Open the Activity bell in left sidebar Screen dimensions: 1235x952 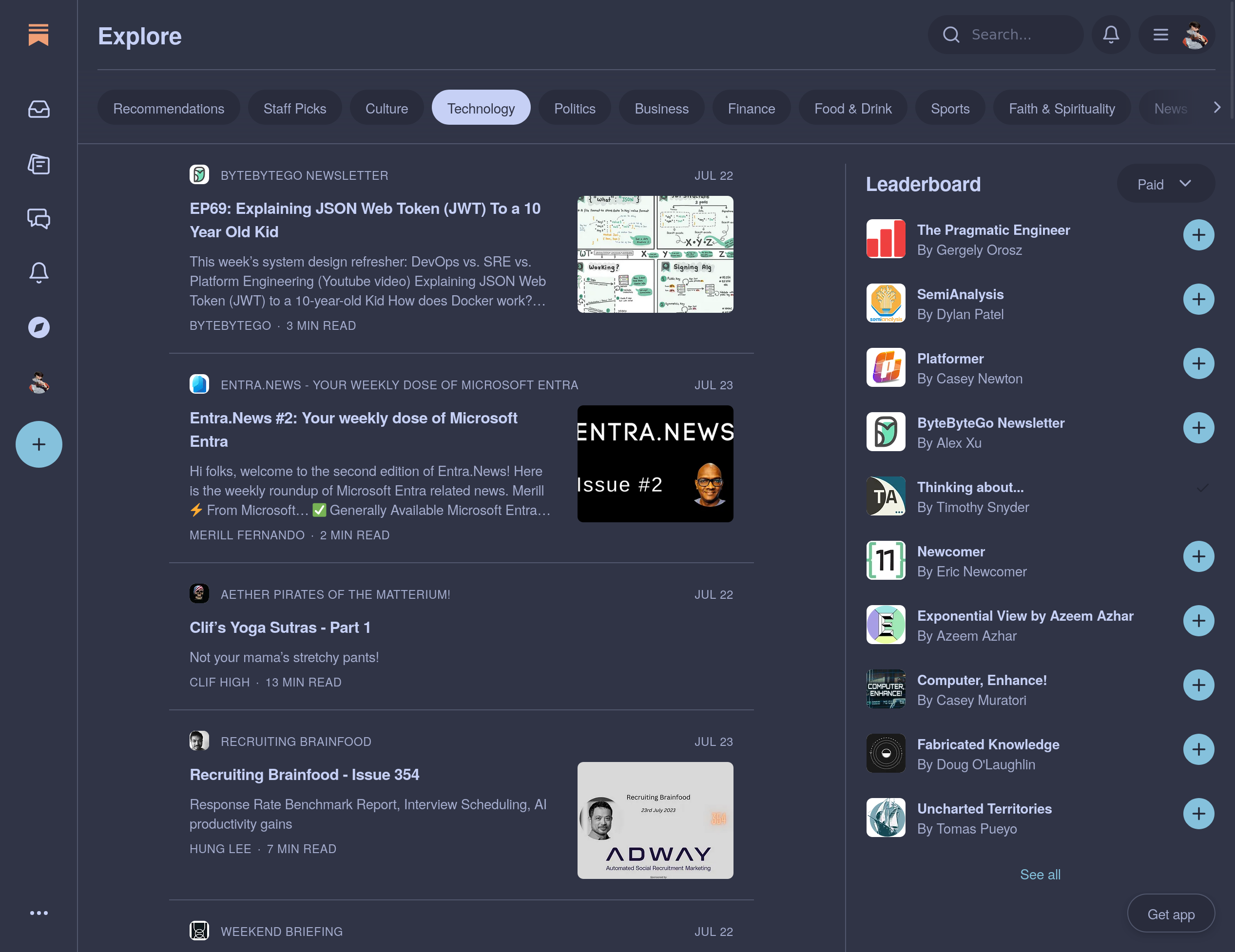tap(39, 272)
